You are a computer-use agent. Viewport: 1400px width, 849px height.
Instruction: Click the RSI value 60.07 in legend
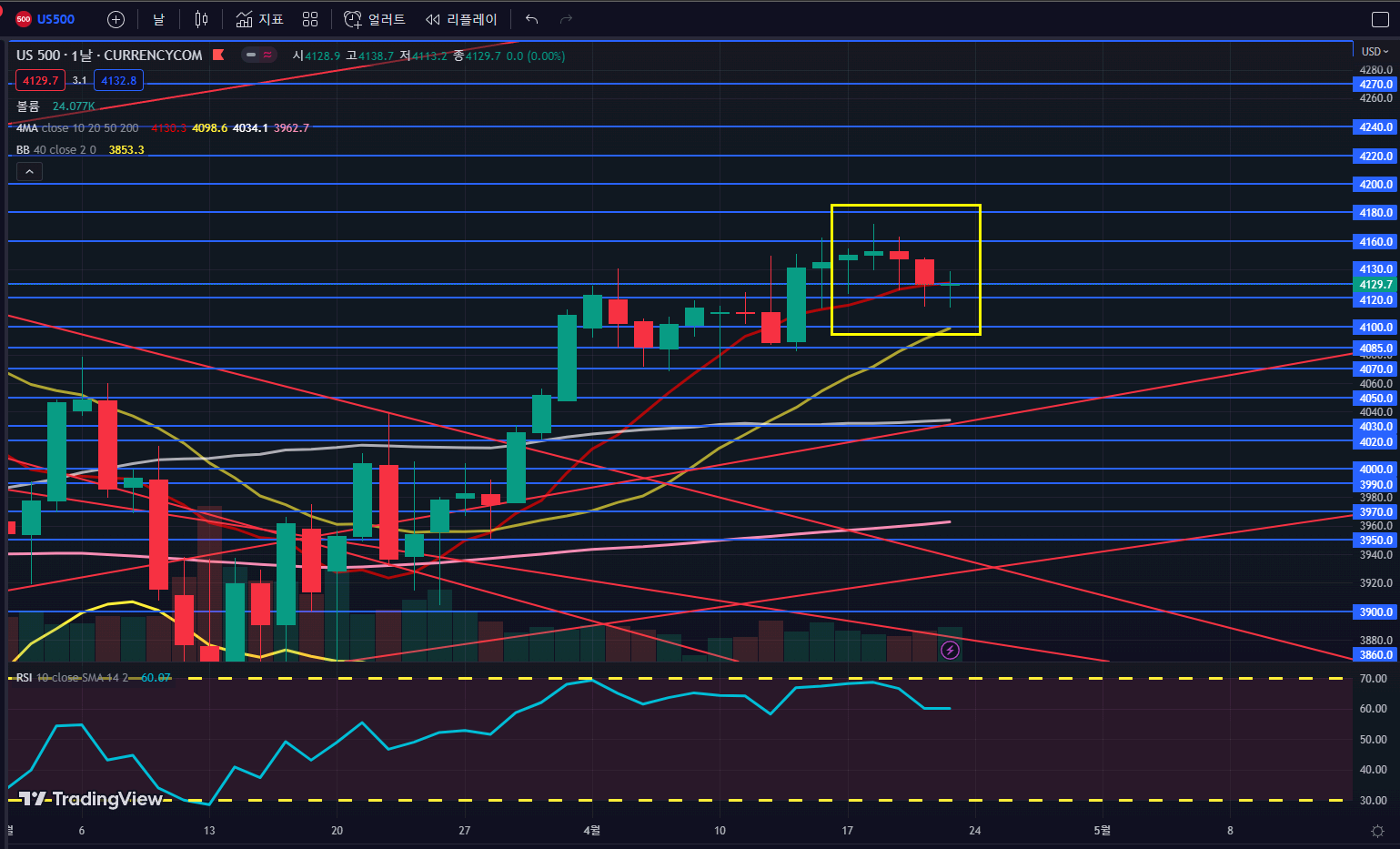point(156,678)
